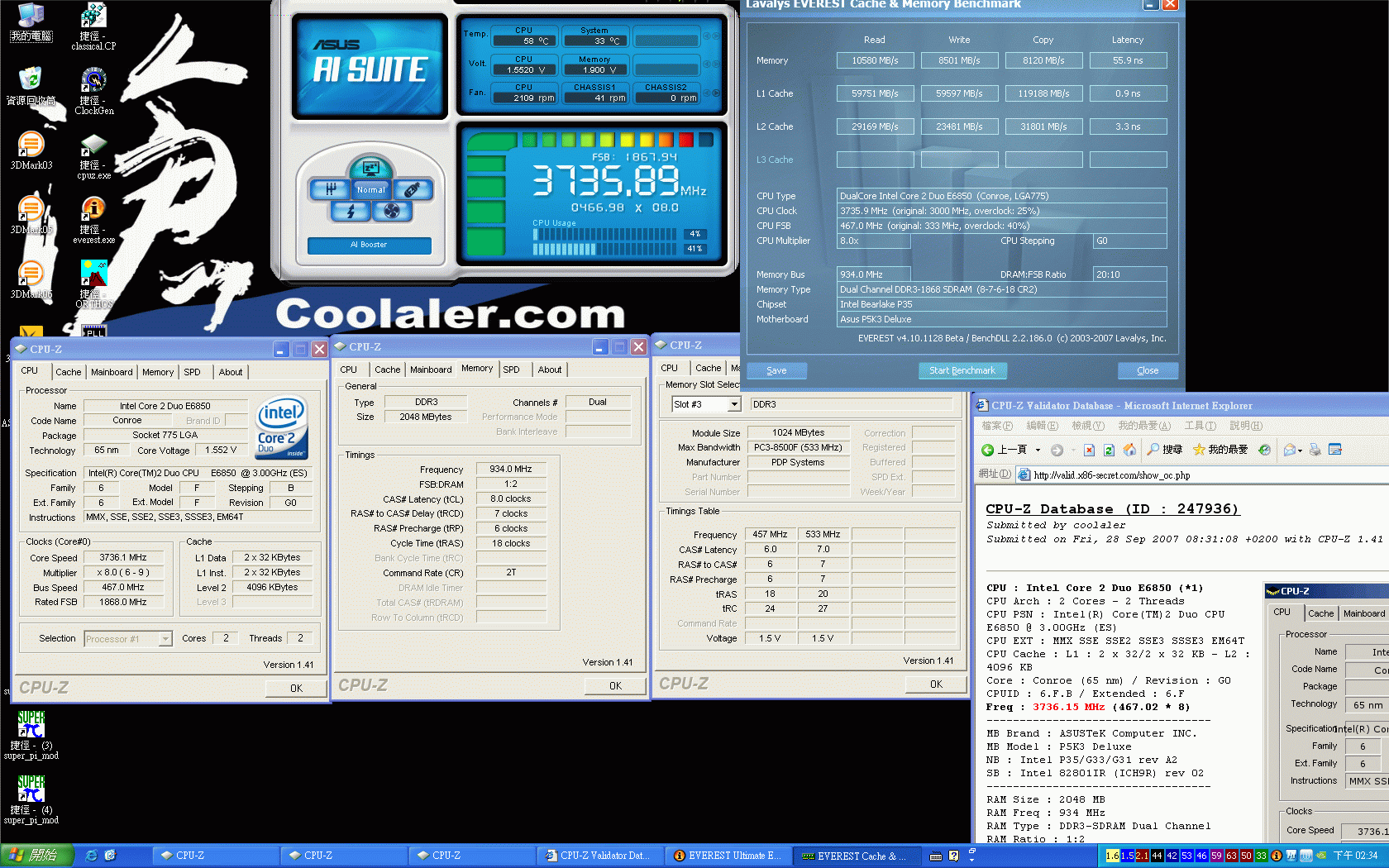Click IE Home button
Viewport: 1389px width, 868px height.
click(1129, 450)
